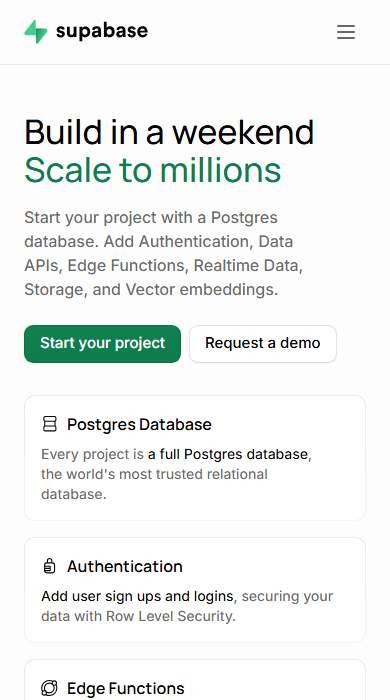Click the Authentication lock icon
The width and height of the screenshot is (390, 700).
click(x=50, y=567)
